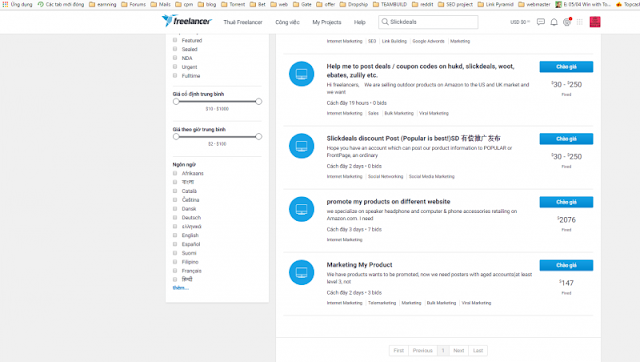Click project icon beside 'Help me to post deals'
The width and height of the screenshot is (640, 362).
[301, 74]
